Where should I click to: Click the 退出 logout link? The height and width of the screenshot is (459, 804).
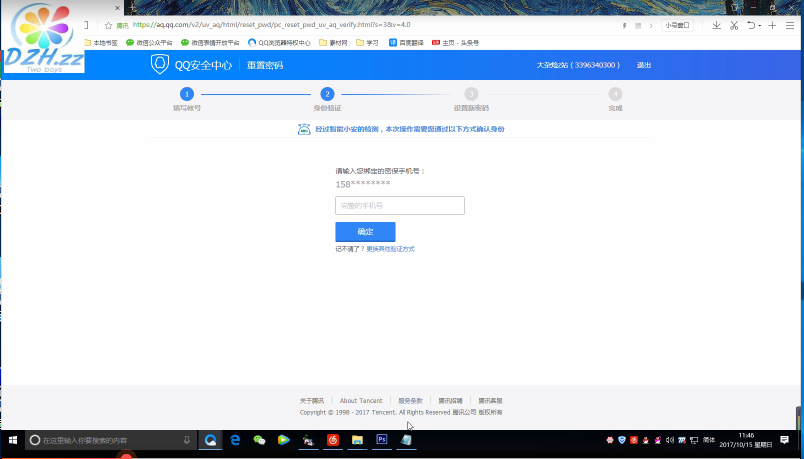[x=644, y=65]
